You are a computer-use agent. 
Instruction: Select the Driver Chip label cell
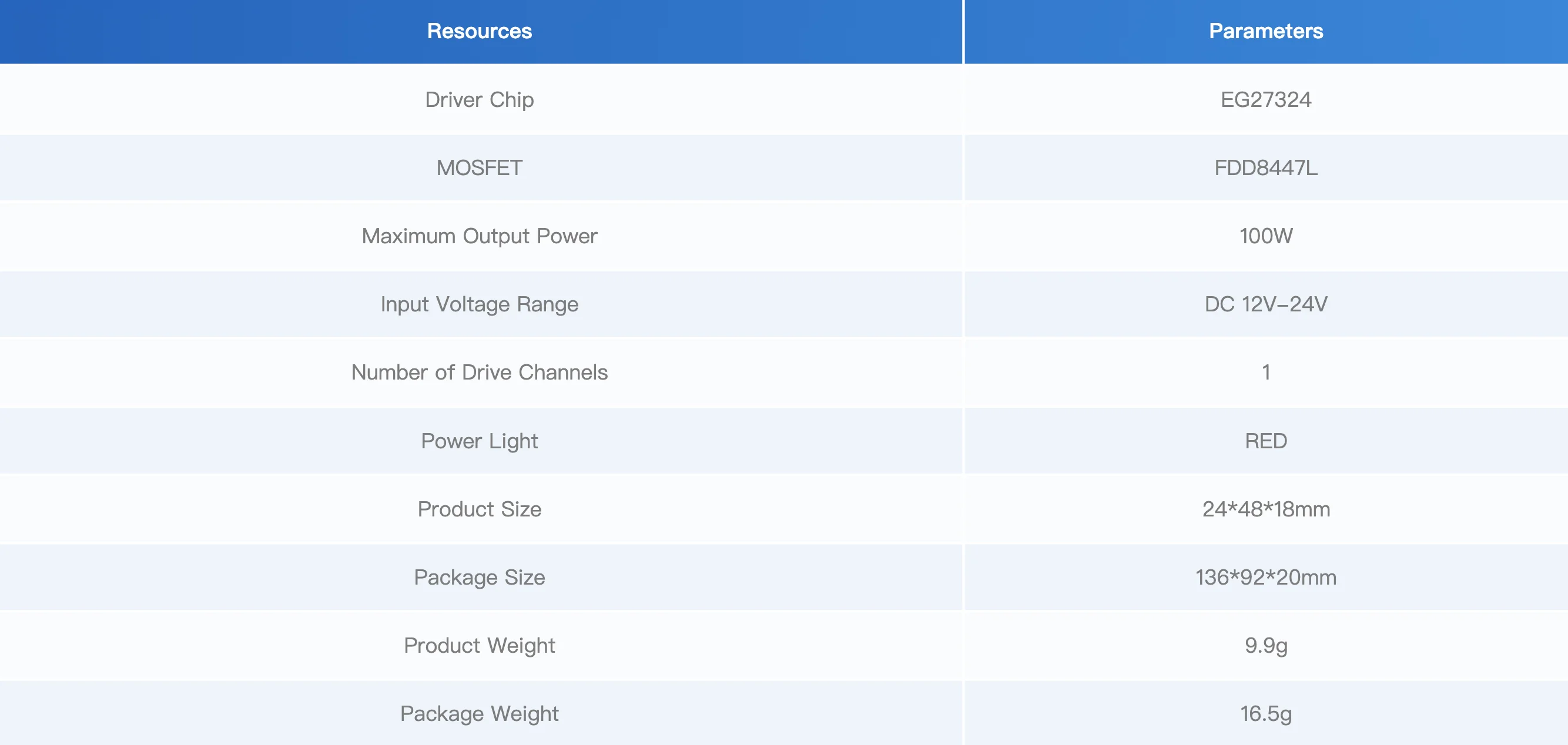point(479,100)
